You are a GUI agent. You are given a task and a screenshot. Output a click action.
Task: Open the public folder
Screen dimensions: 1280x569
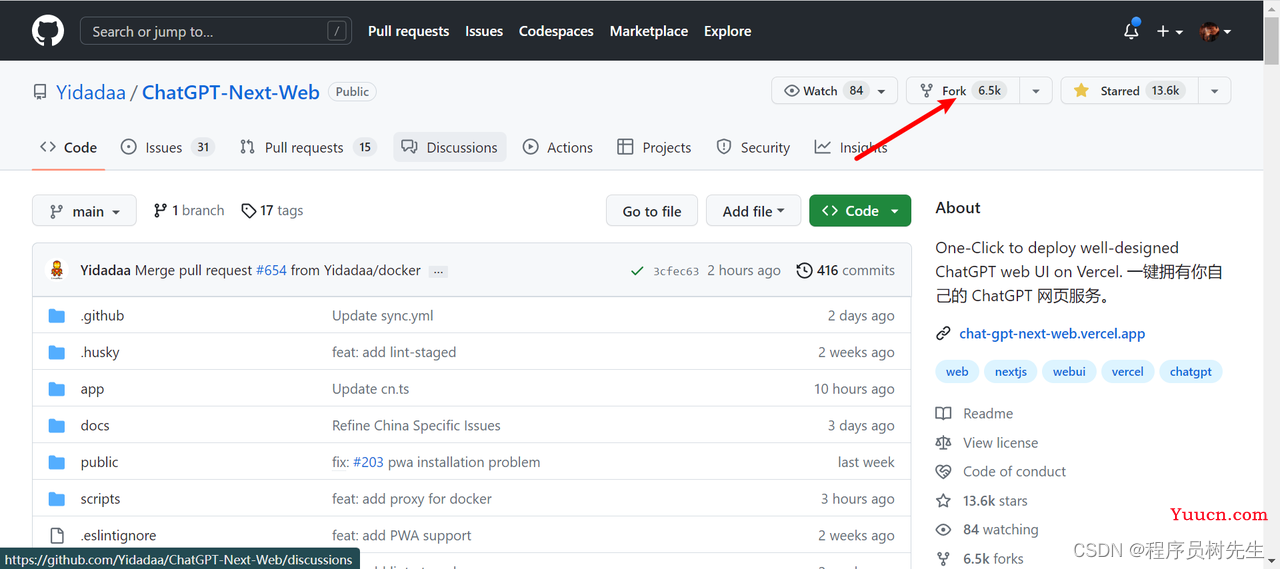pyautogui.click(x=99, y=462)
